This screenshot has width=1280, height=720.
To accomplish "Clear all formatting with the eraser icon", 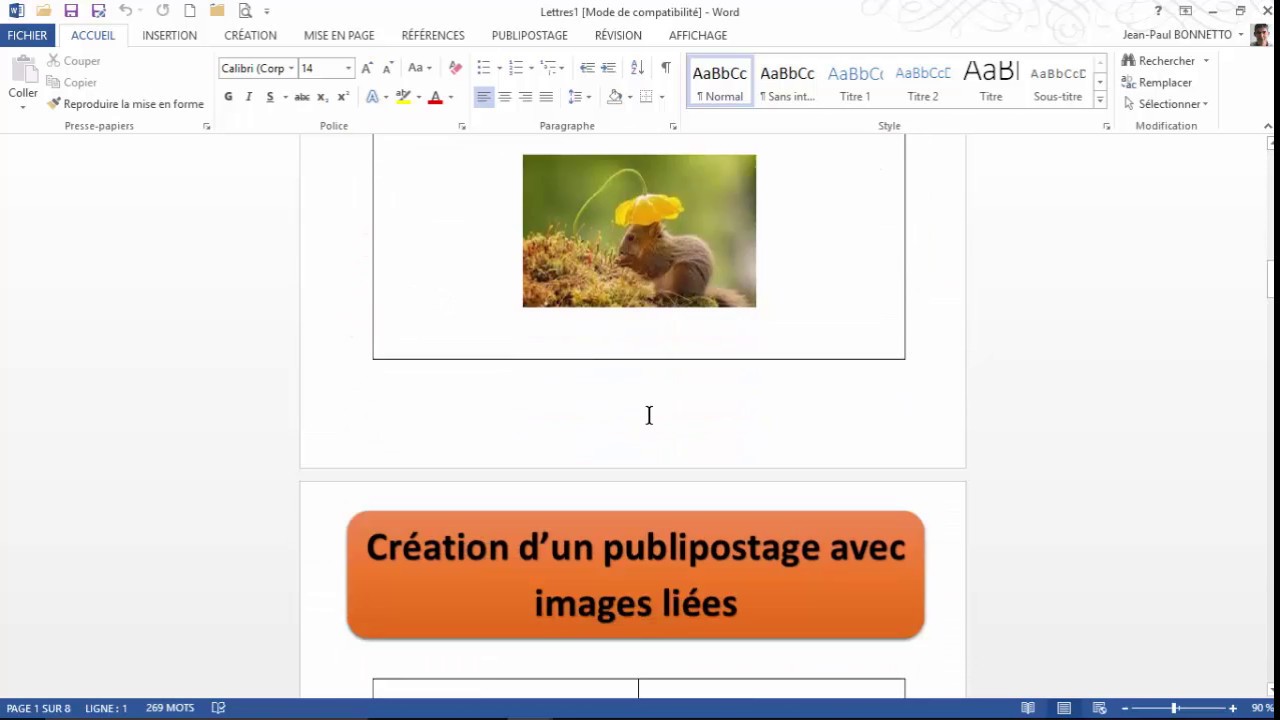I will [455, 68].
